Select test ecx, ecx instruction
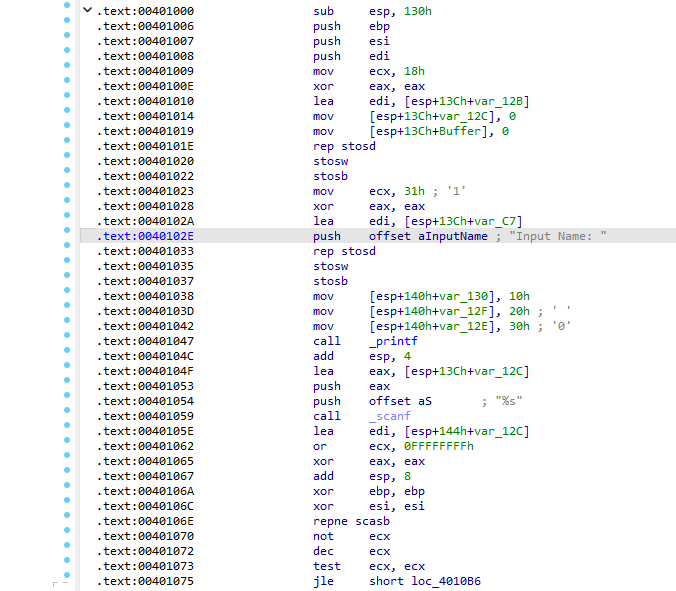The width and height of the screenshot is (676, 591). tap(369, 566)
